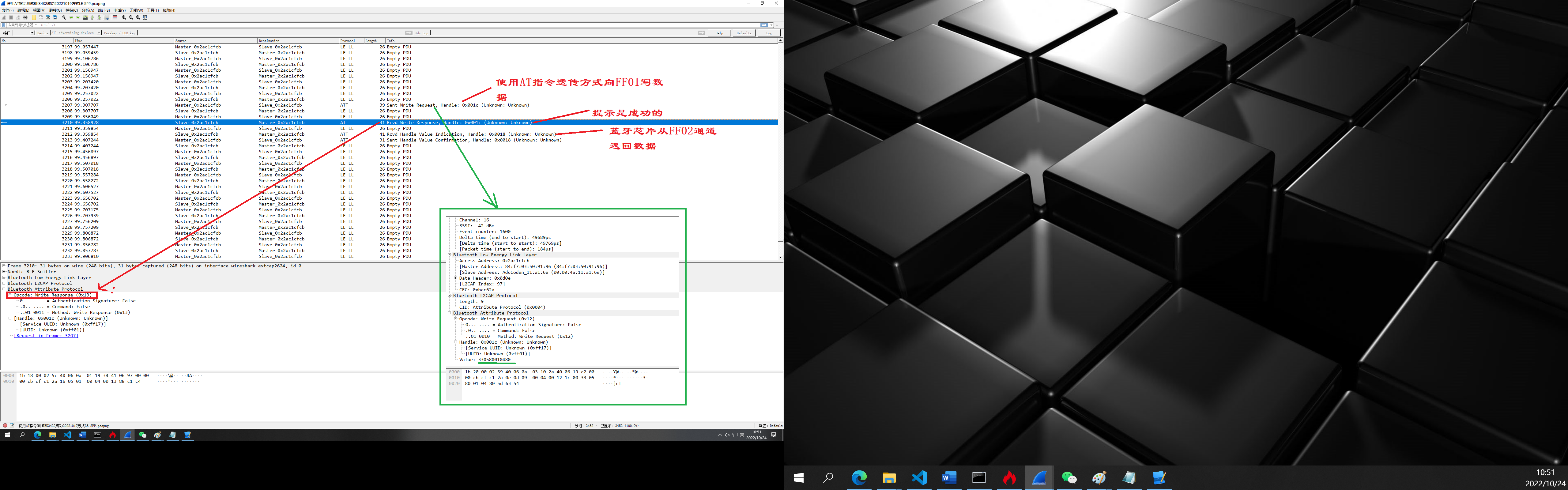Zoom in the packet text
Screen dimensions: 1568x490
124,18
